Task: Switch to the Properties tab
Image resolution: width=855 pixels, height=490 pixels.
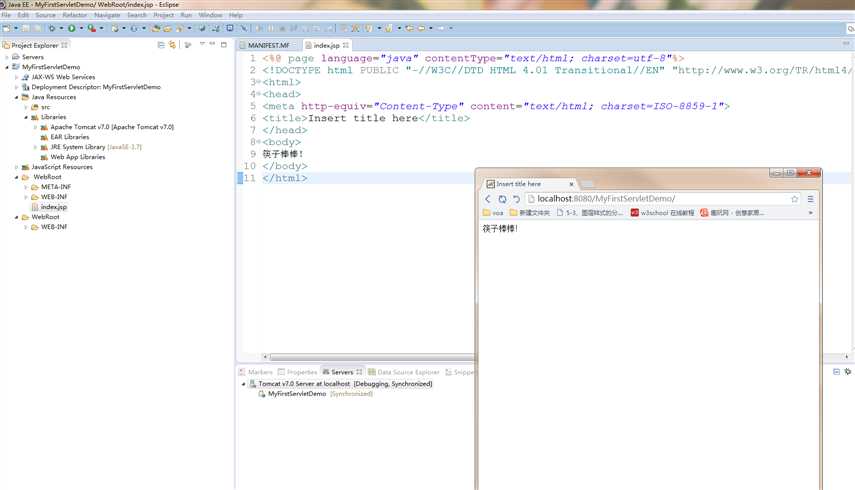Action: coord(297,372)
